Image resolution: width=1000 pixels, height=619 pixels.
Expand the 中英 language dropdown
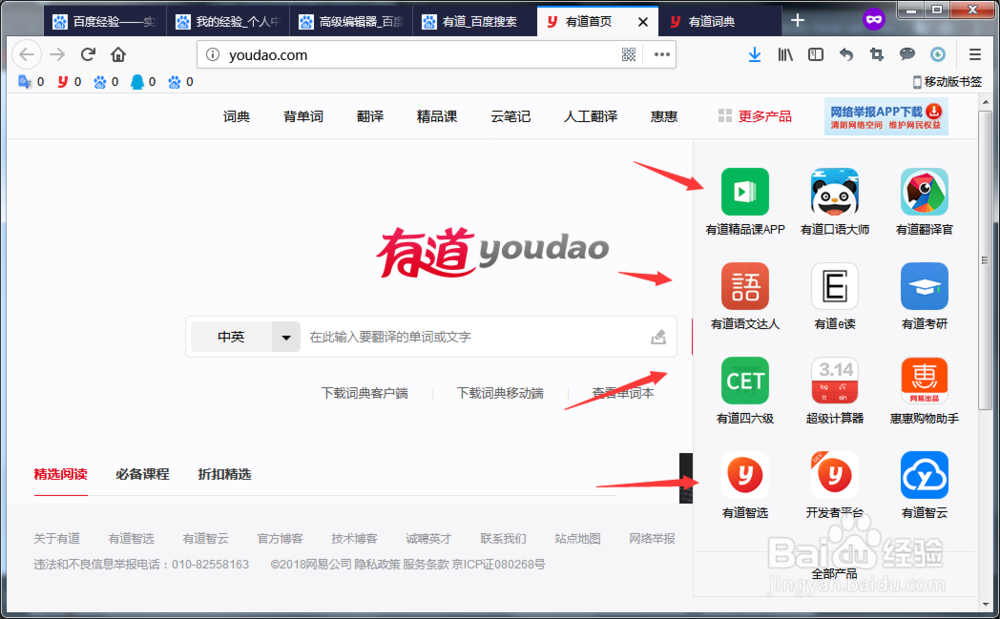coord(286,337)
